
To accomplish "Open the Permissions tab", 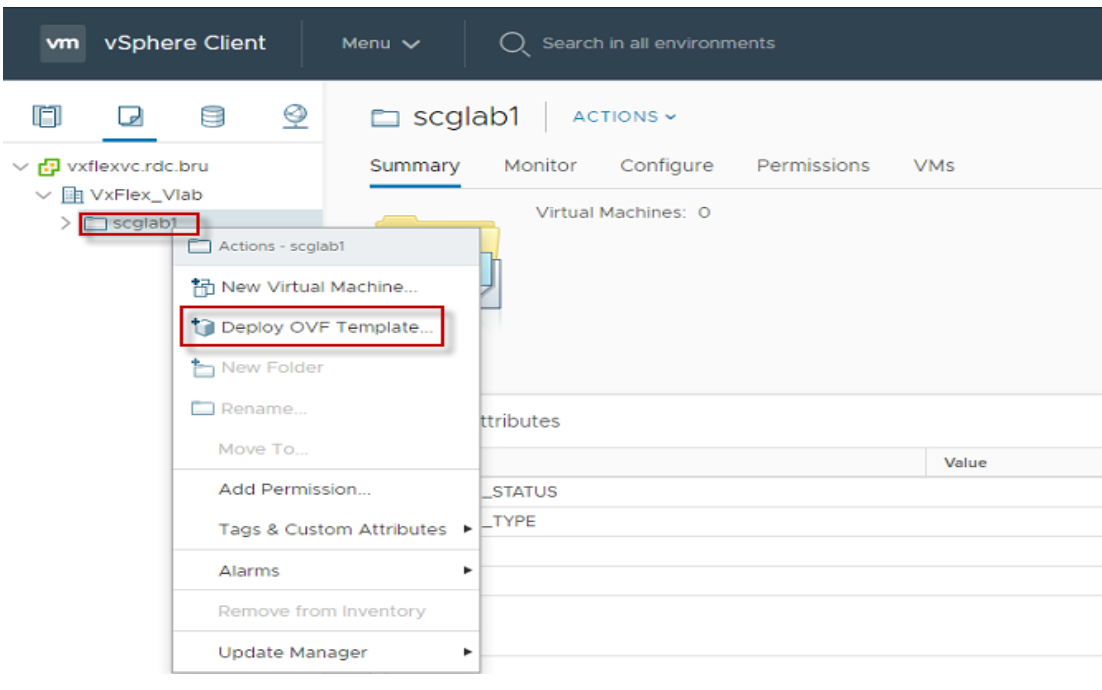I will 812,165.
